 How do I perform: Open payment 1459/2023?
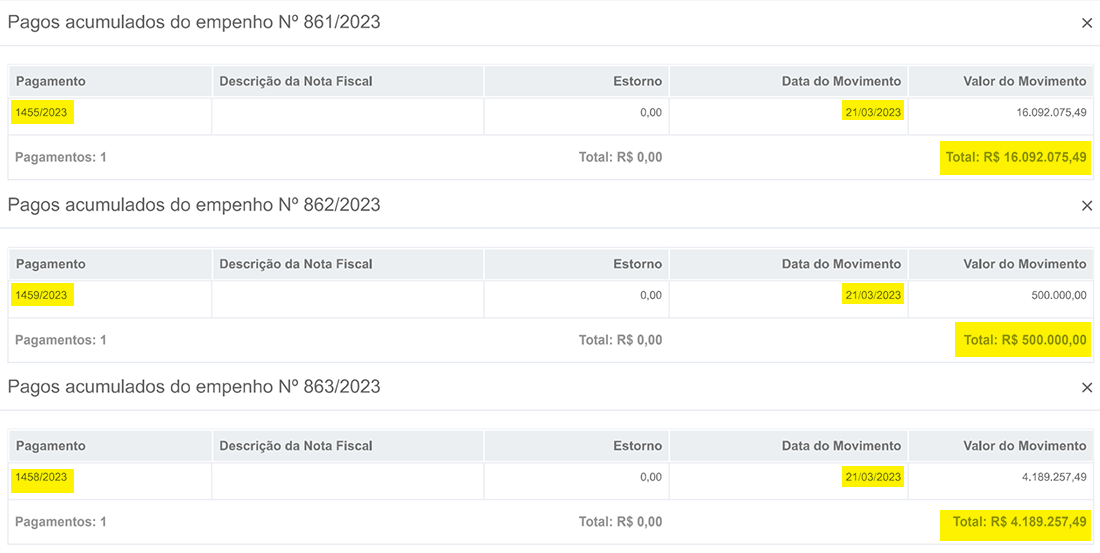[41, 295]
